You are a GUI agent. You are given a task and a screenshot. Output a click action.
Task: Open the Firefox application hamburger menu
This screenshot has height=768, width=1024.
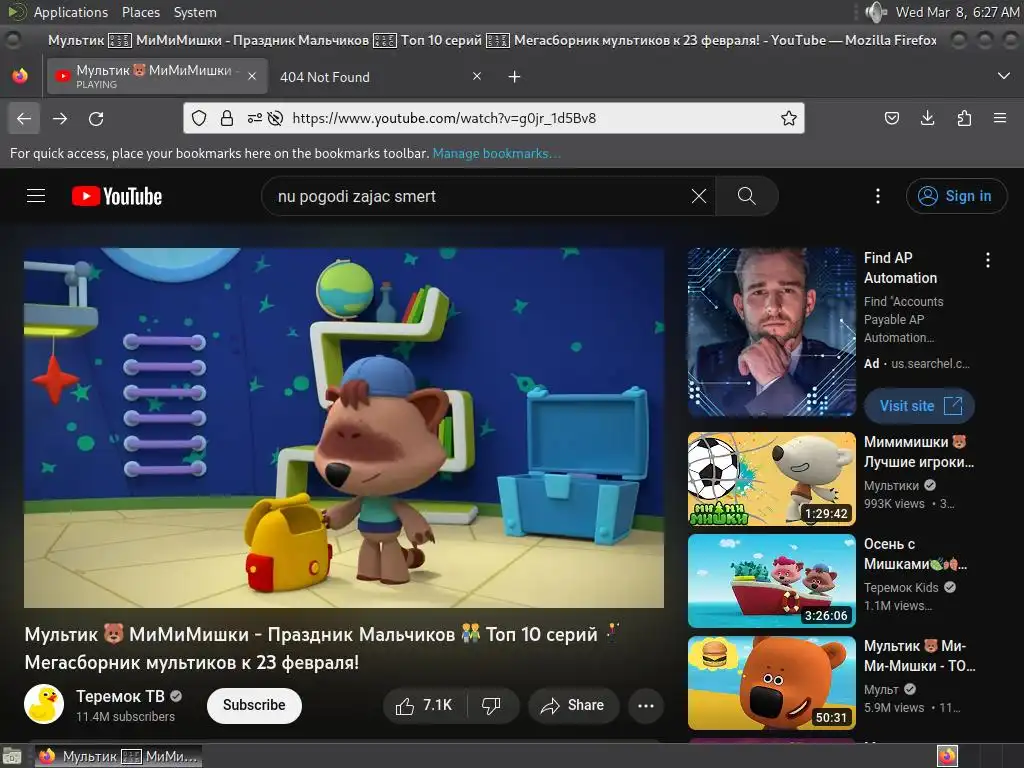[x=1000, y=118]
